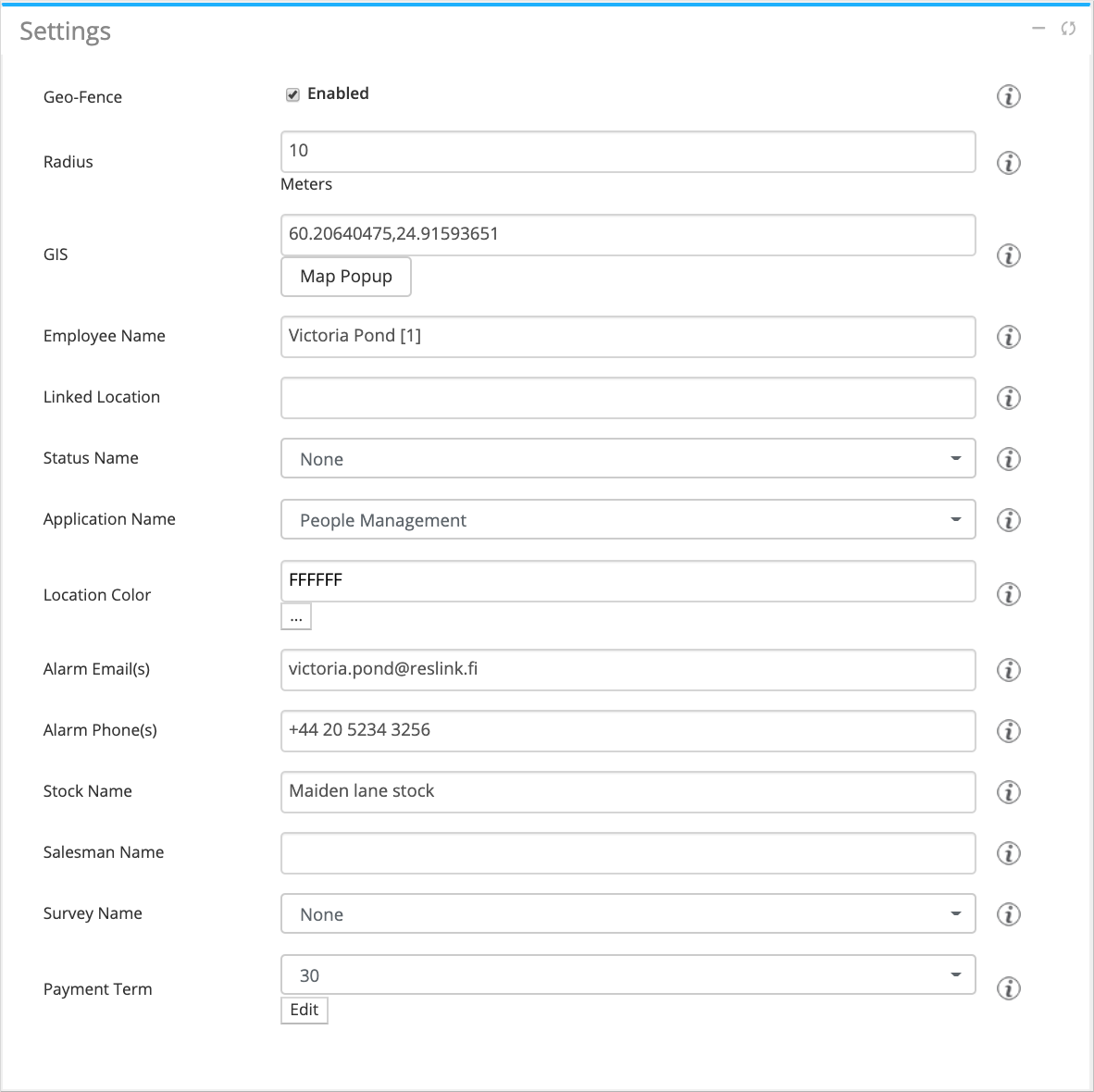
Task: Expand the Payment Term dropdown
Action: [x=628, y=975]
